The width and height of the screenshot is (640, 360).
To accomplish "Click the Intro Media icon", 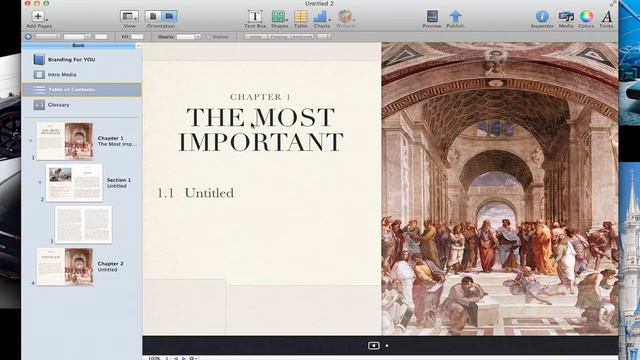I will [x=39, y=75].
